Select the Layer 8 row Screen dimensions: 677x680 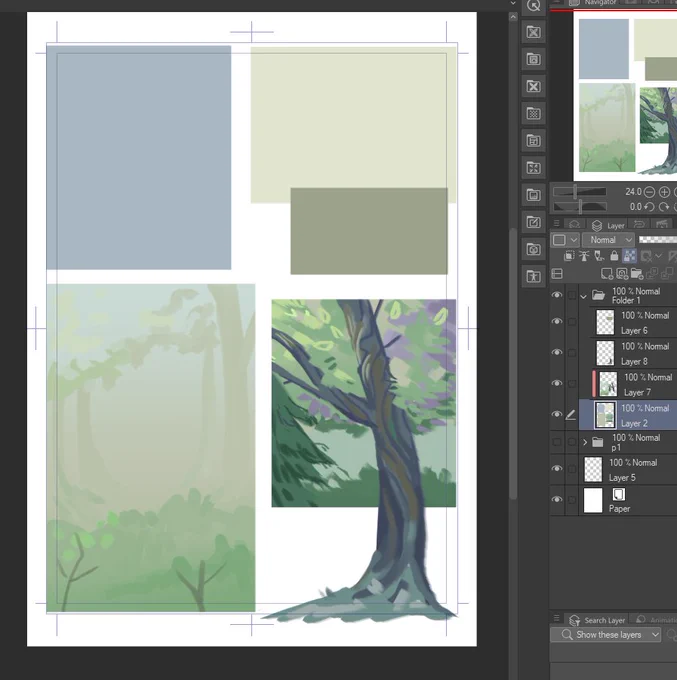628,353
